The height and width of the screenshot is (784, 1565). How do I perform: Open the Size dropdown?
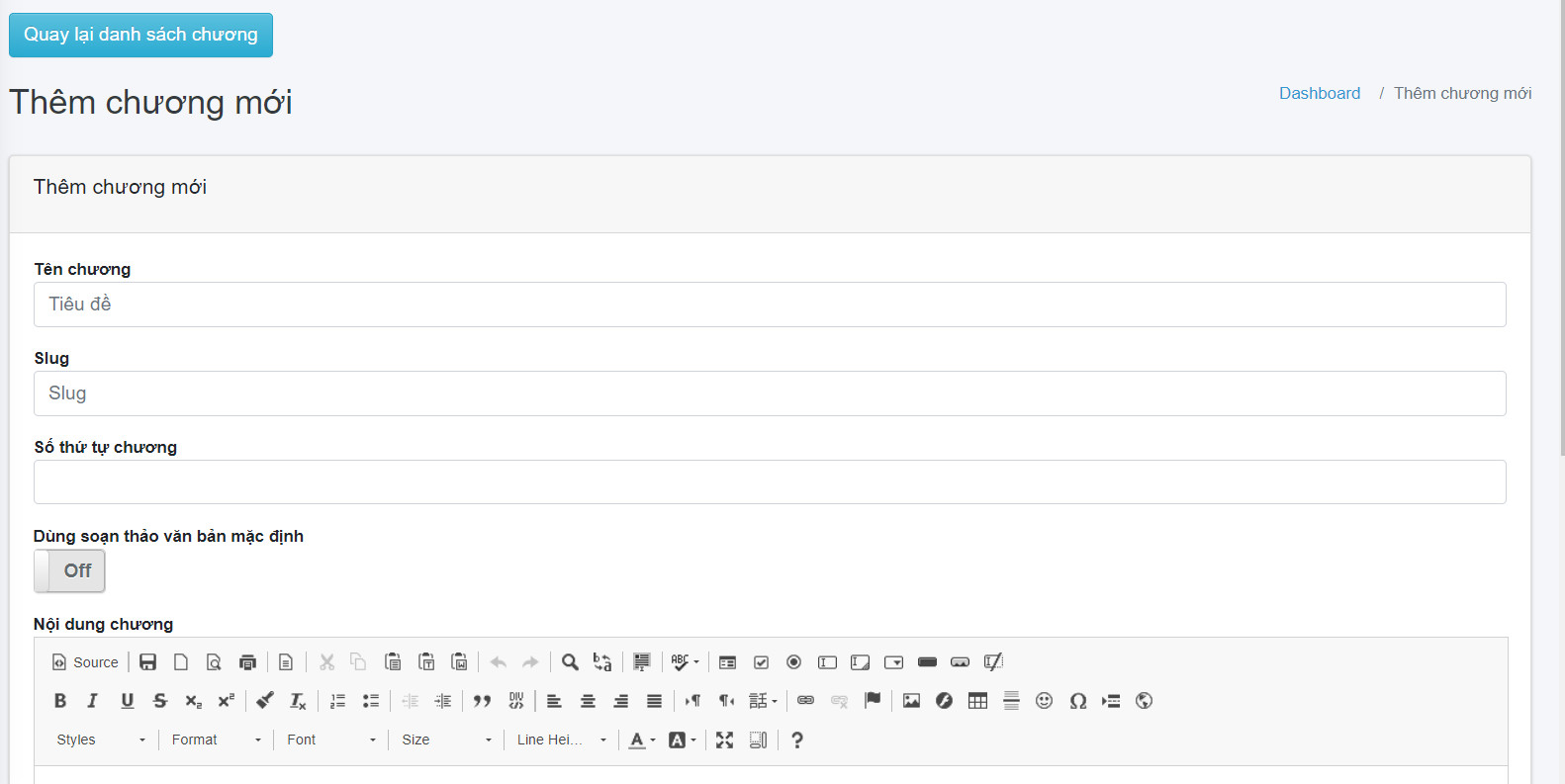click(x=446, y=740)
